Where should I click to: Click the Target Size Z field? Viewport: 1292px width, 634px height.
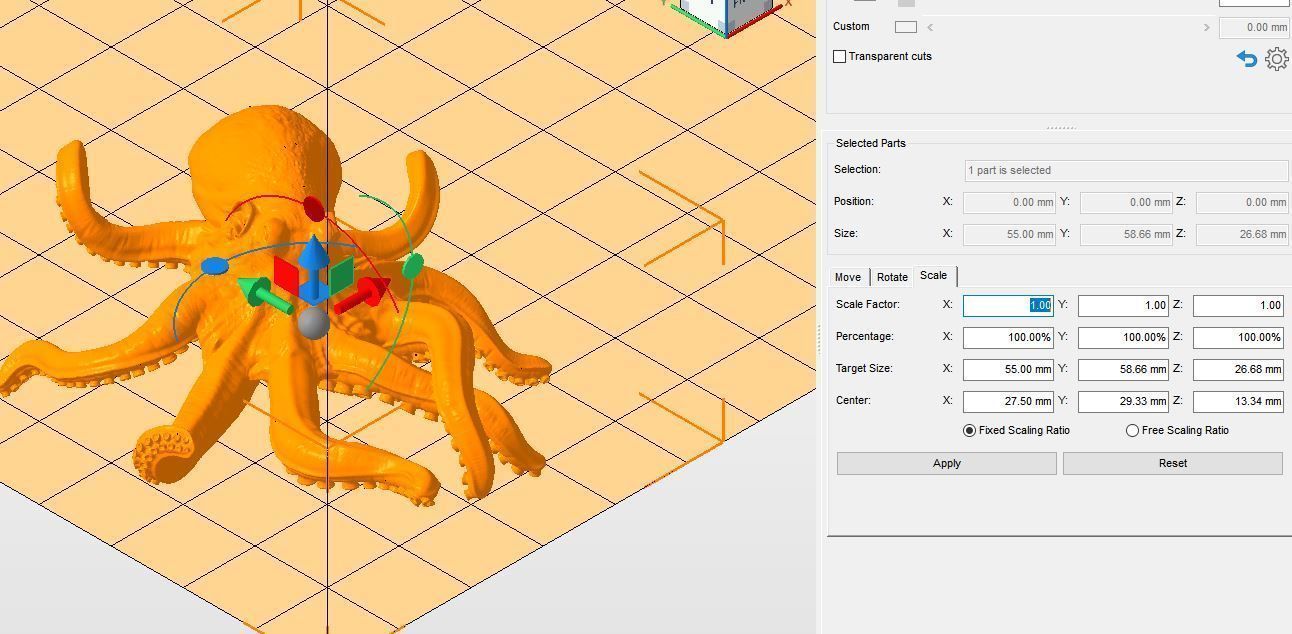(x=1238, y=369)
